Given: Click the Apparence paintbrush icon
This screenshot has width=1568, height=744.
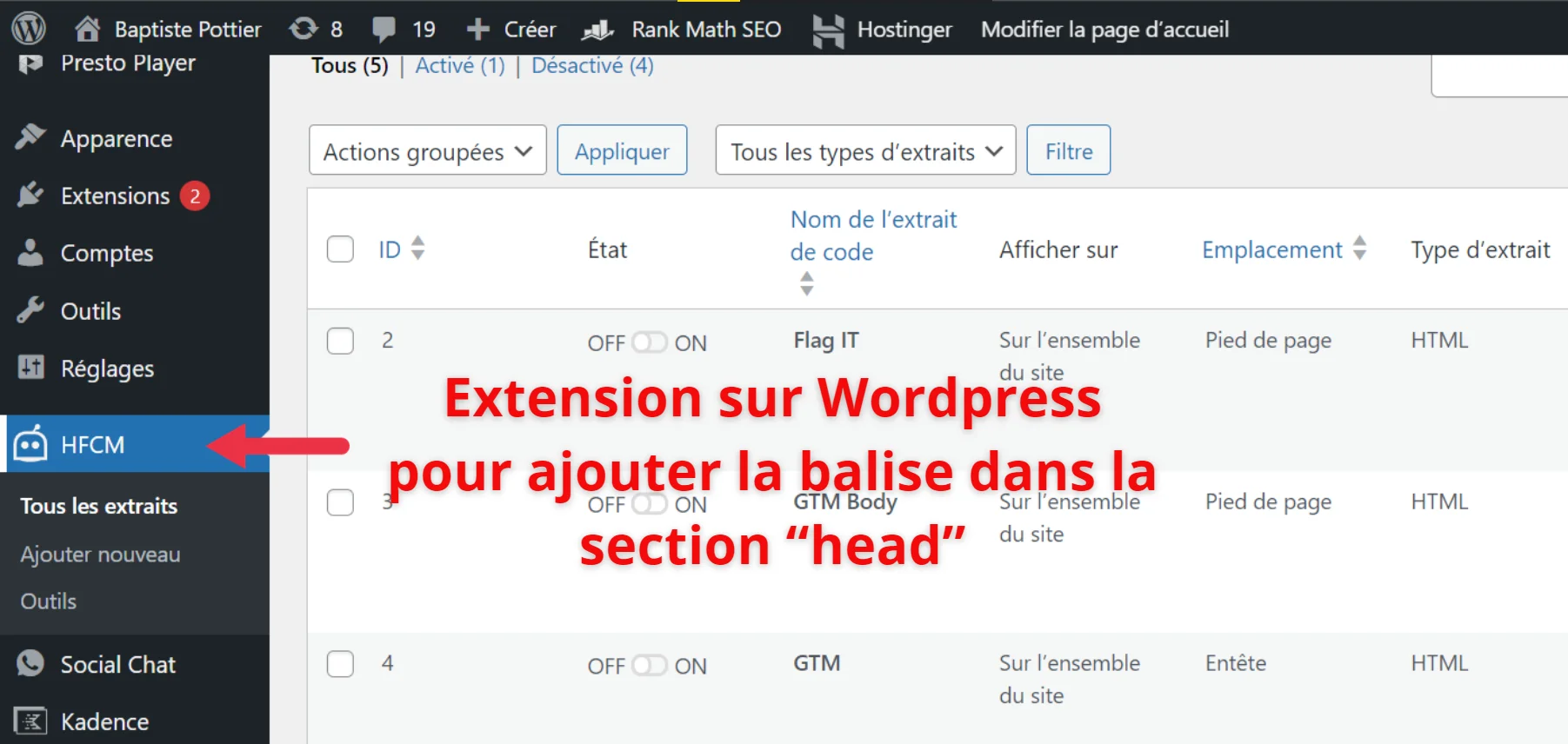Looking at the screenshot, I should pyautogui.click(x=30, y=136).
